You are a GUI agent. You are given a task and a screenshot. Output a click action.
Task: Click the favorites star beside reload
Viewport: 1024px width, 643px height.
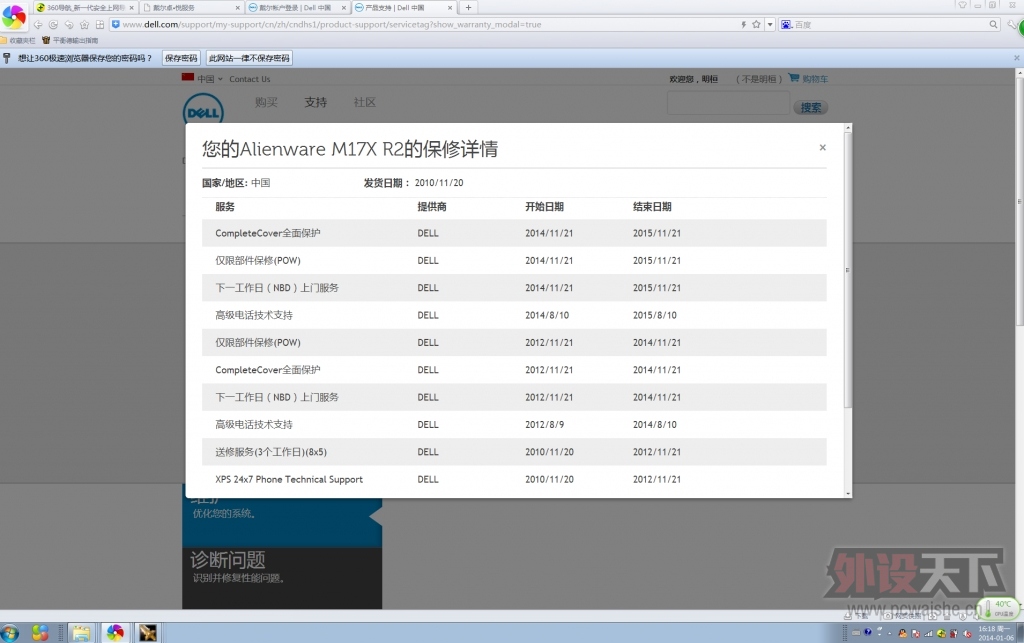[84, 25]
